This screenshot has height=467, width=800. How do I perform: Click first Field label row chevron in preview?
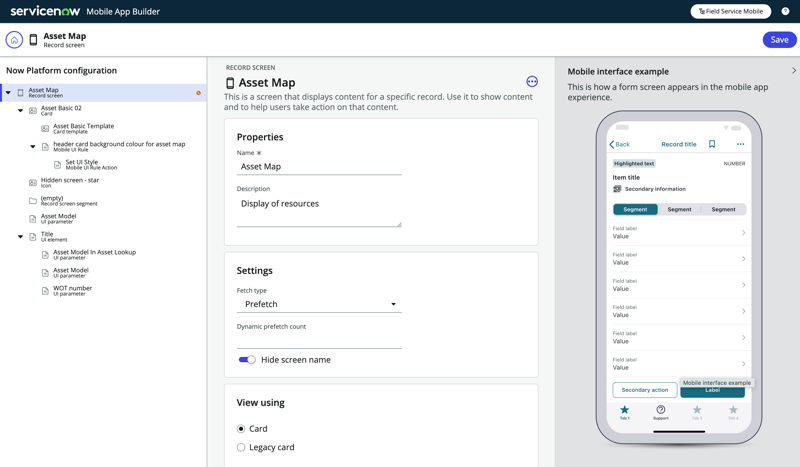[743, 233]
